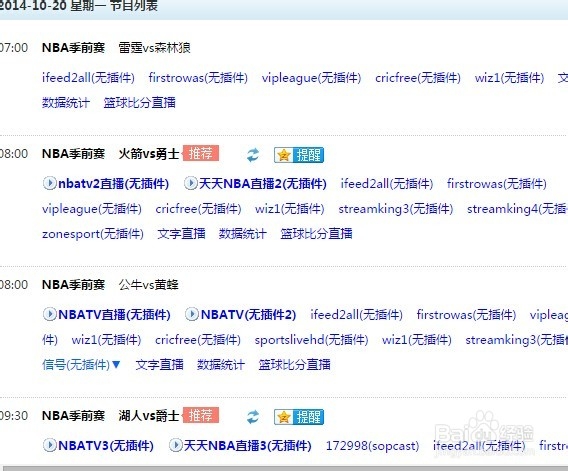This screenshot has width=568, height=471.
Task: Click the play icon before NBATV(无插件2)
Action: coord(192,314)
